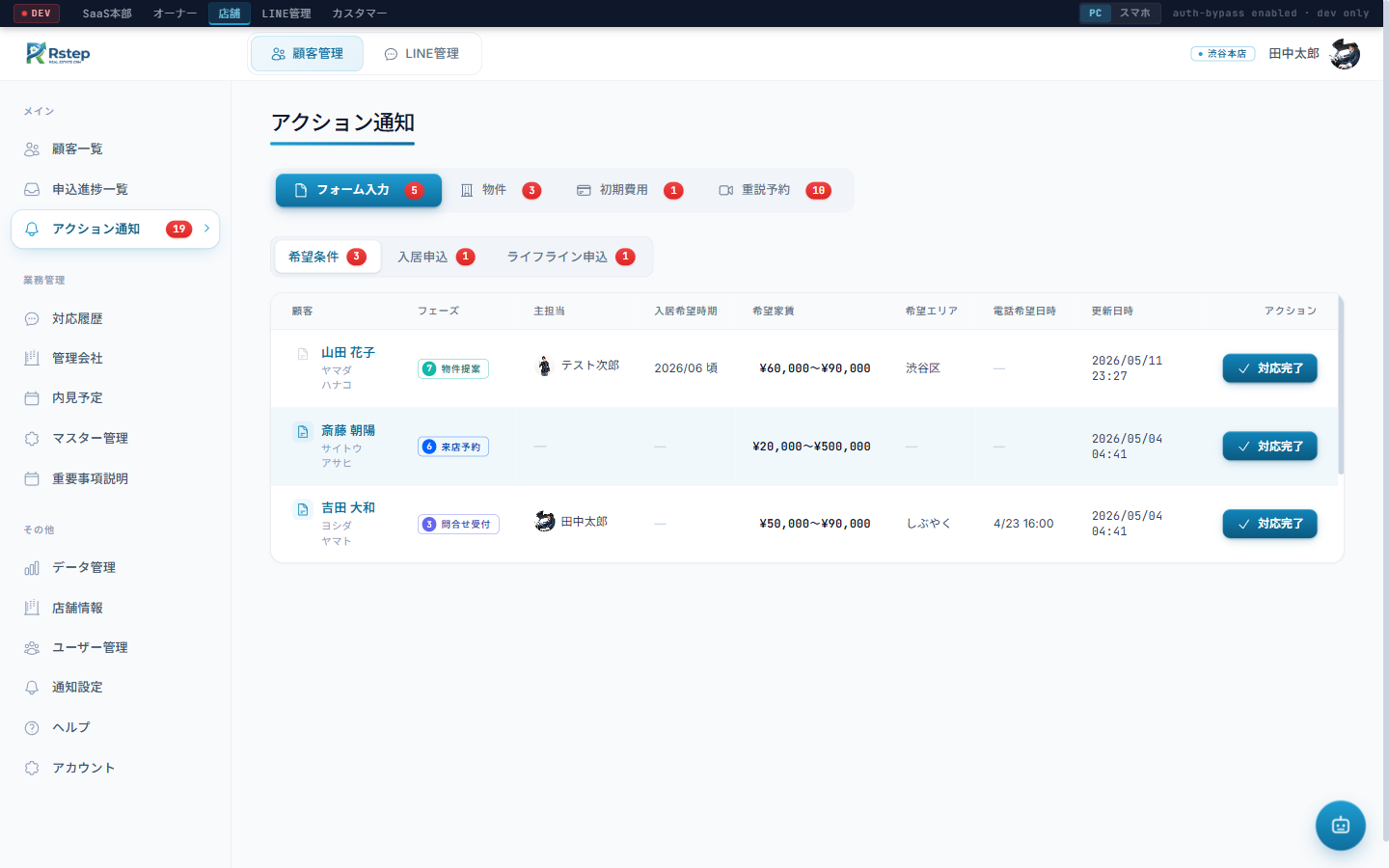Click テスト次郎 staff avatar
1389x868 pixels.
tap(544, 366)
